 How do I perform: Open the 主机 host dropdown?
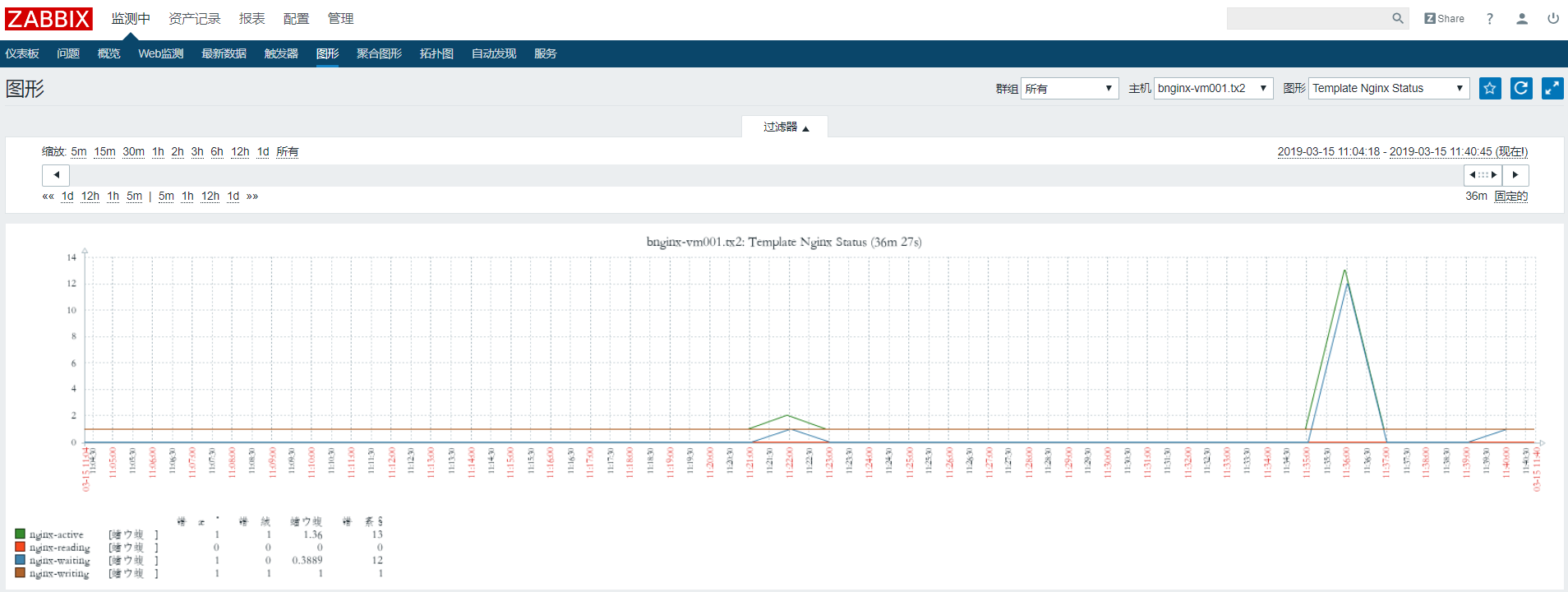[x=1213, y=88]
